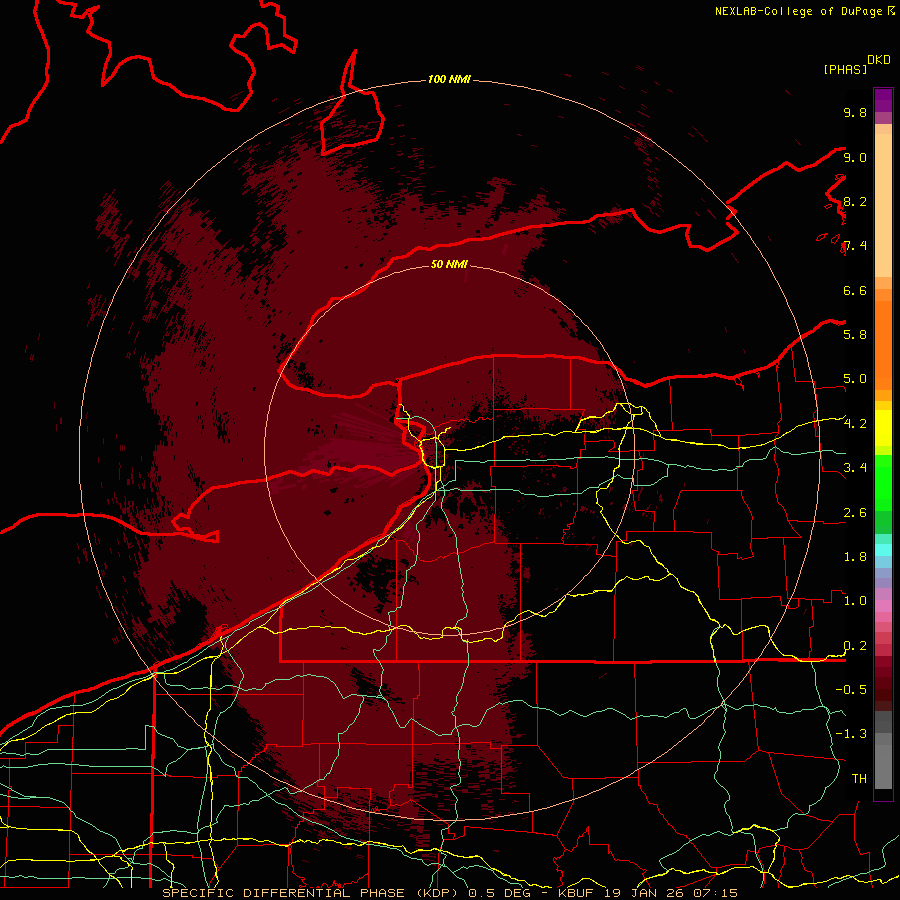This screenshot has width=900, height=900.
Task: Click the 19 JAN 26 07:15 timestamp
Action: (671, 893)
